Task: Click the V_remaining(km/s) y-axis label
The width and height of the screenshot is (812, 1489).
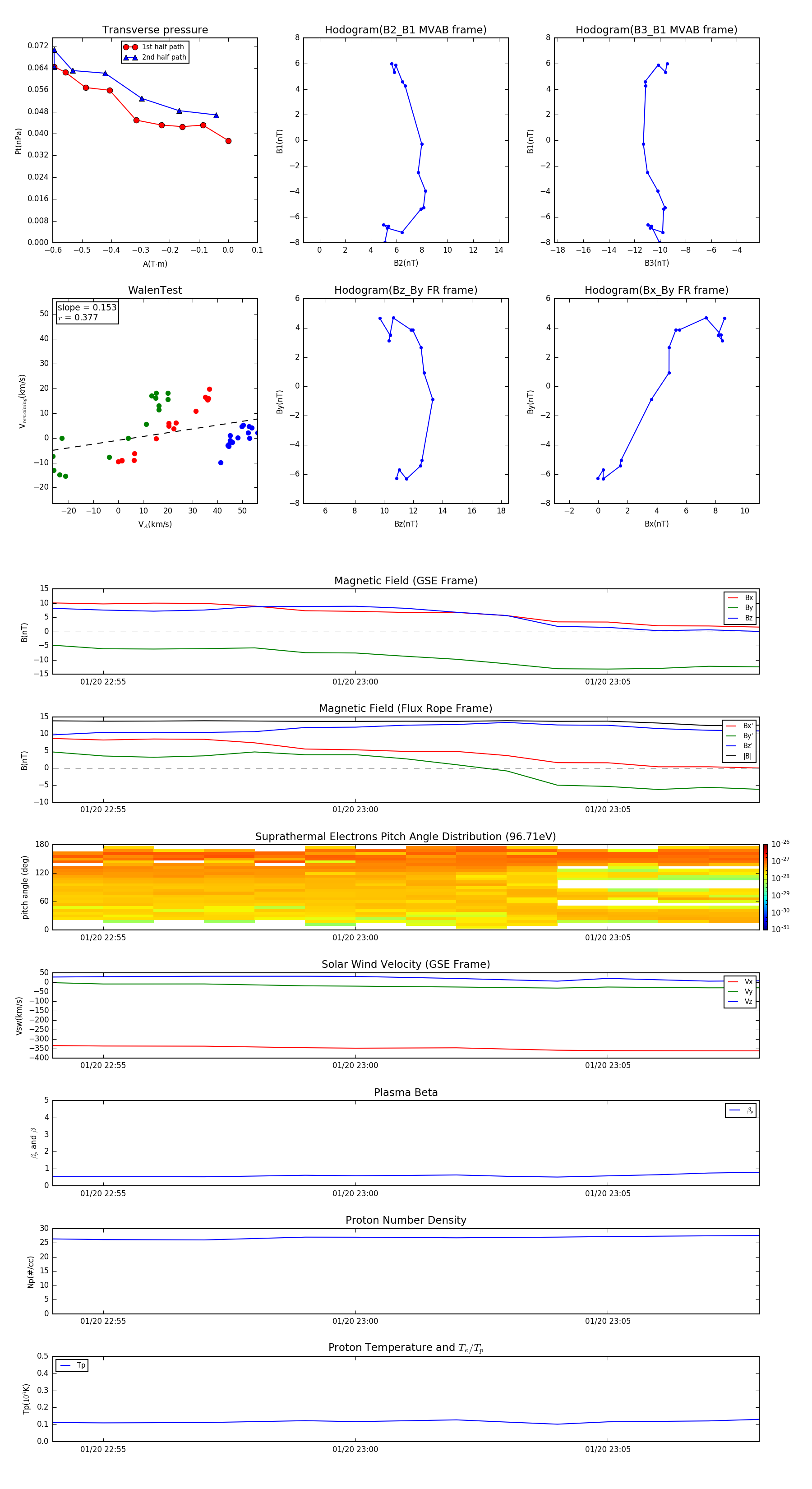Action: (22, 401)
